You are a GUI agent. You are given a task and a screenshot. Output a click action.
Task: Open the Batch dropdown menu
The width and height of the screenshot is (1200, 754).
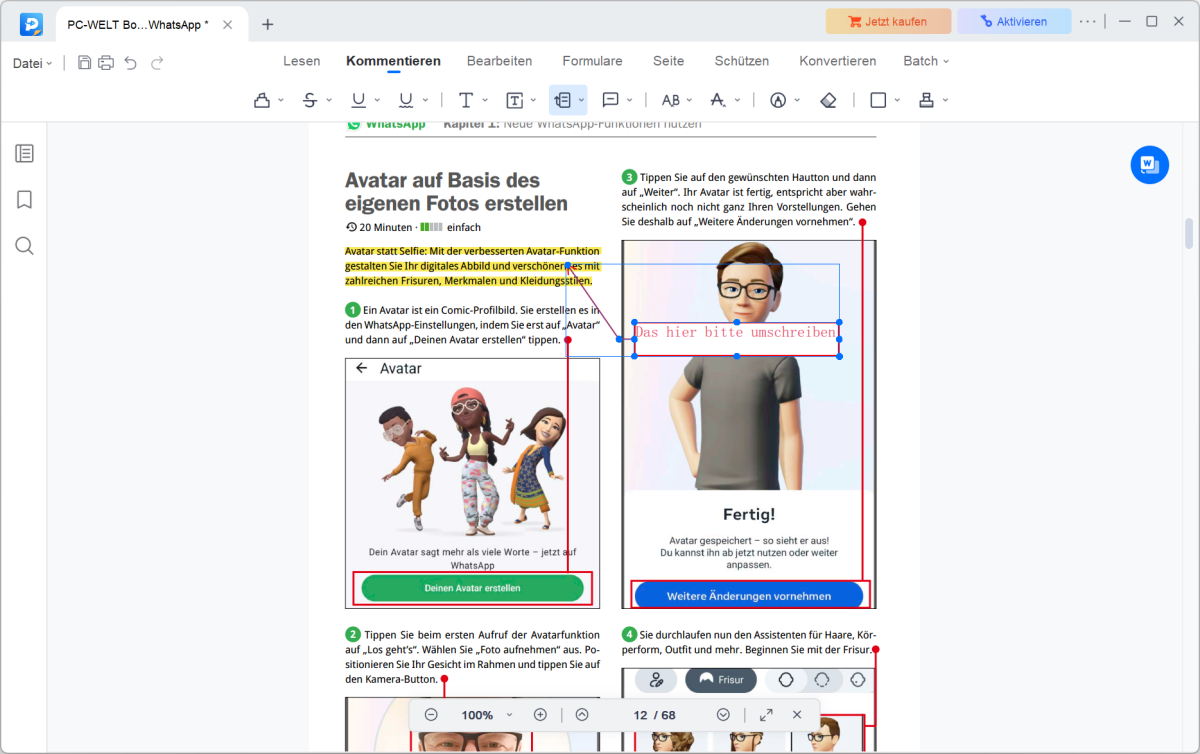coord(926,61)
